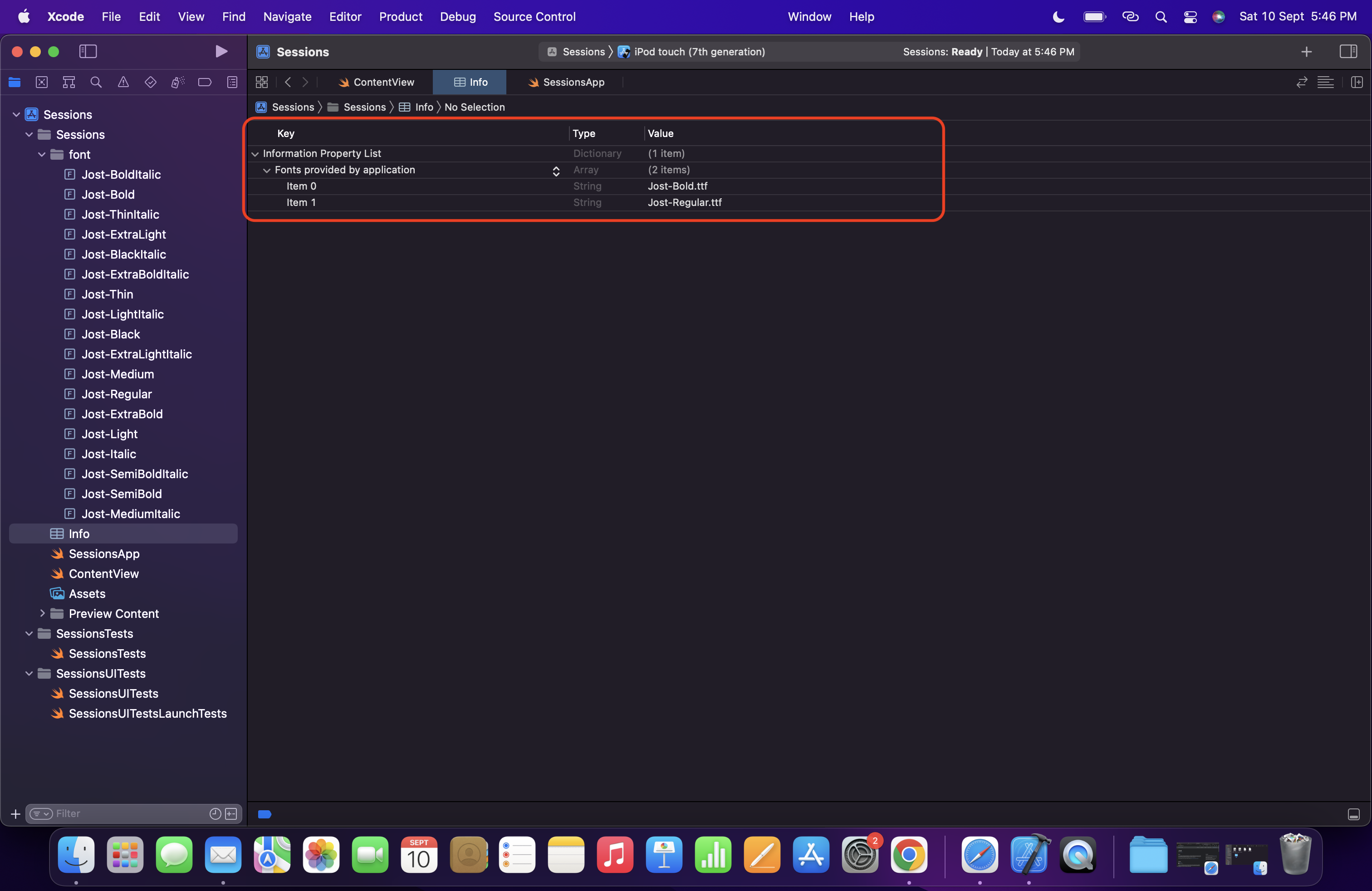Click the Library plus button
The image size is (1372, 891).
click(x=1306, y=52)
